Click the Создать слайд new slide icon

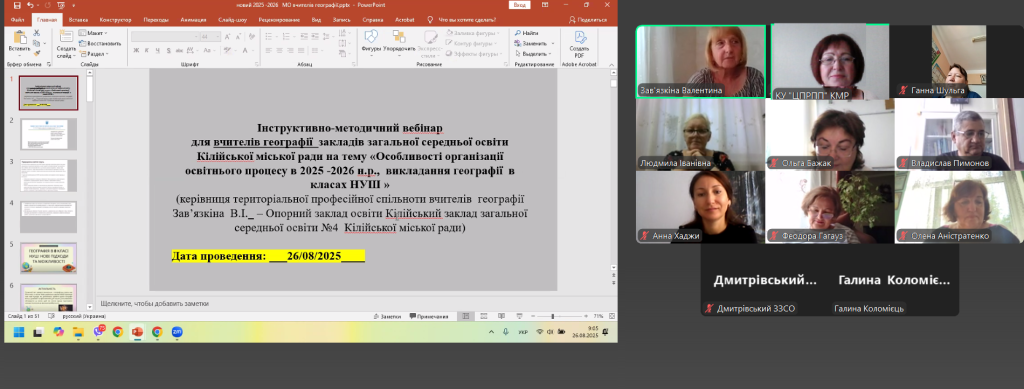pos(66,36)
